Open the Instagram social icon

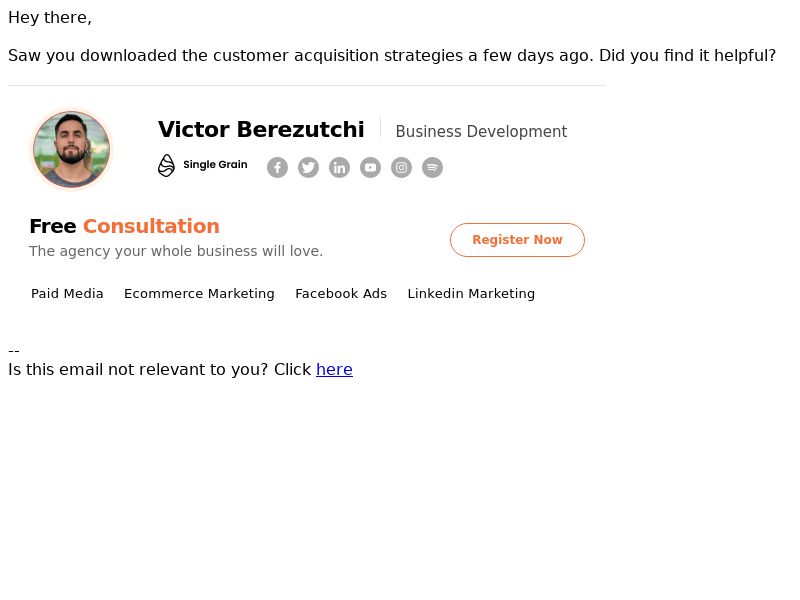pos(402,167)
